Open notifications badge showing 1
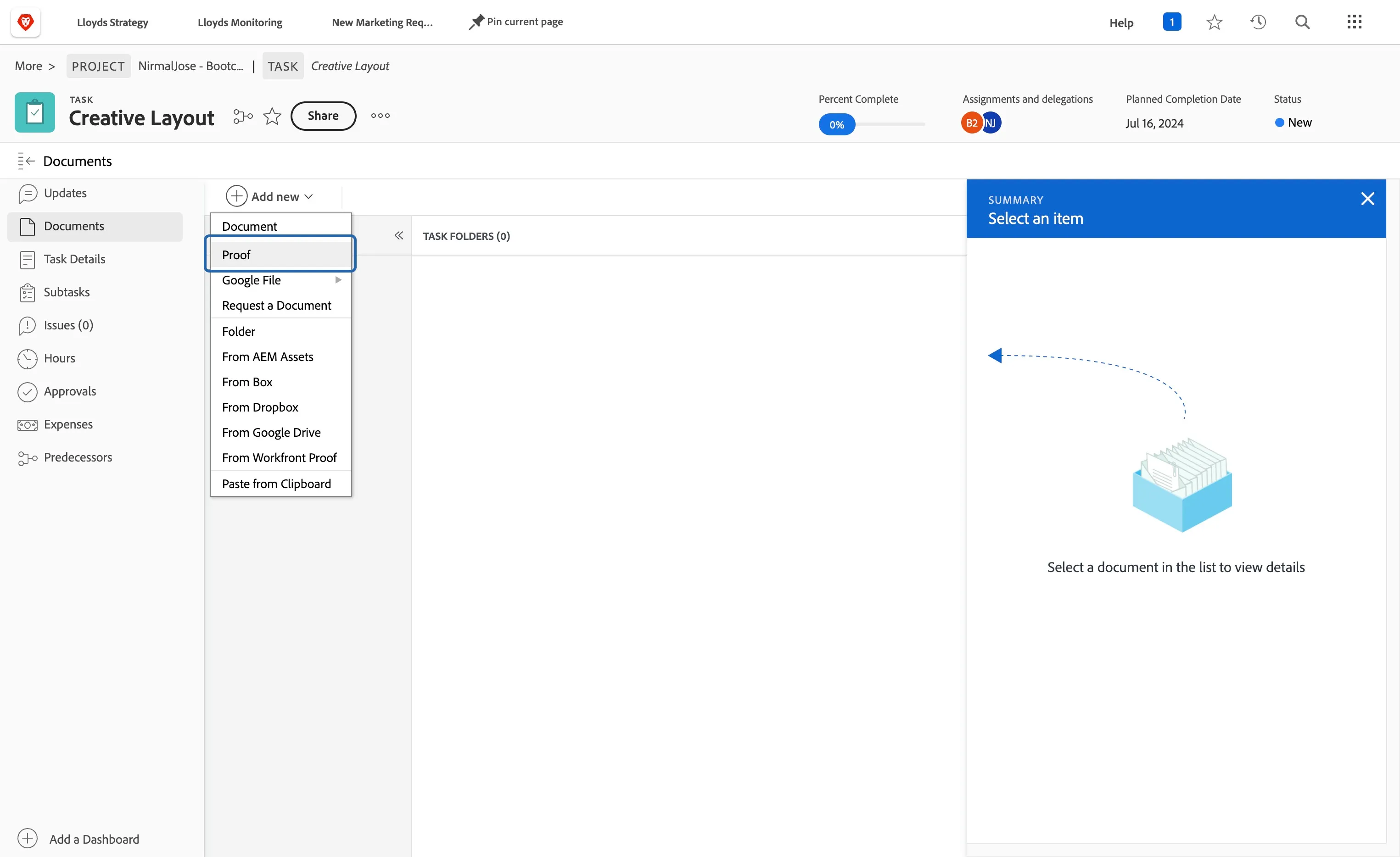The image size is (1400, 857). click(x=1171, y=22)
